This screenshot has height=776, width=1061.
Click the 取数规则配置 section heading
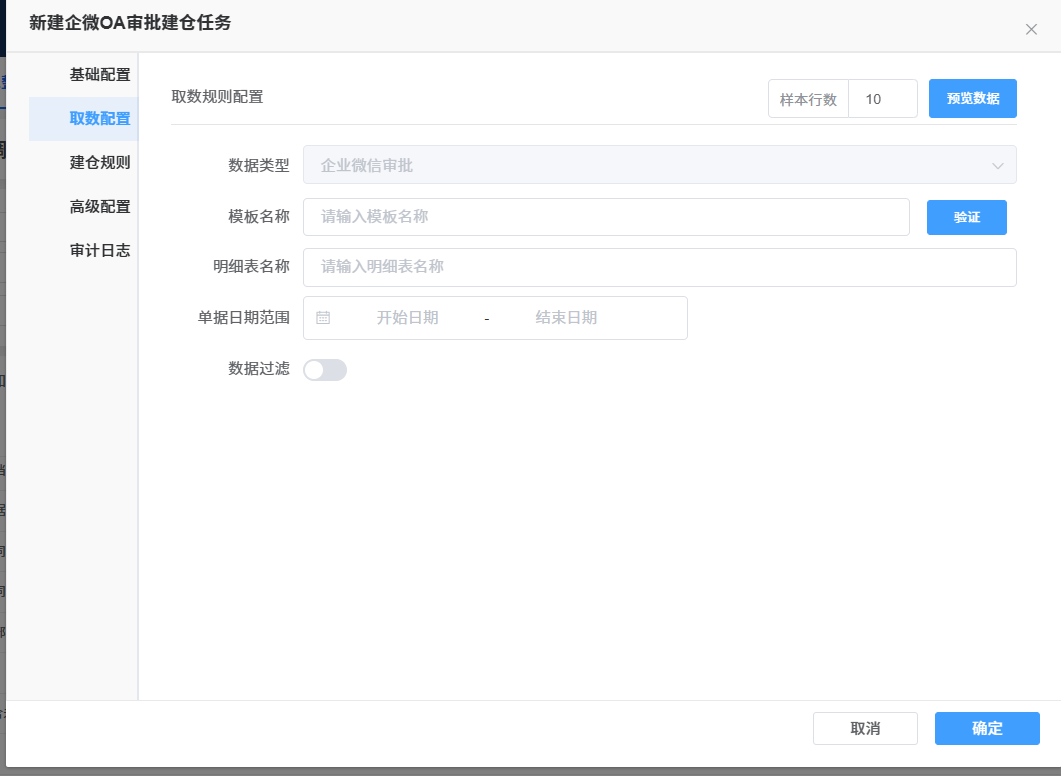[217, 97]
